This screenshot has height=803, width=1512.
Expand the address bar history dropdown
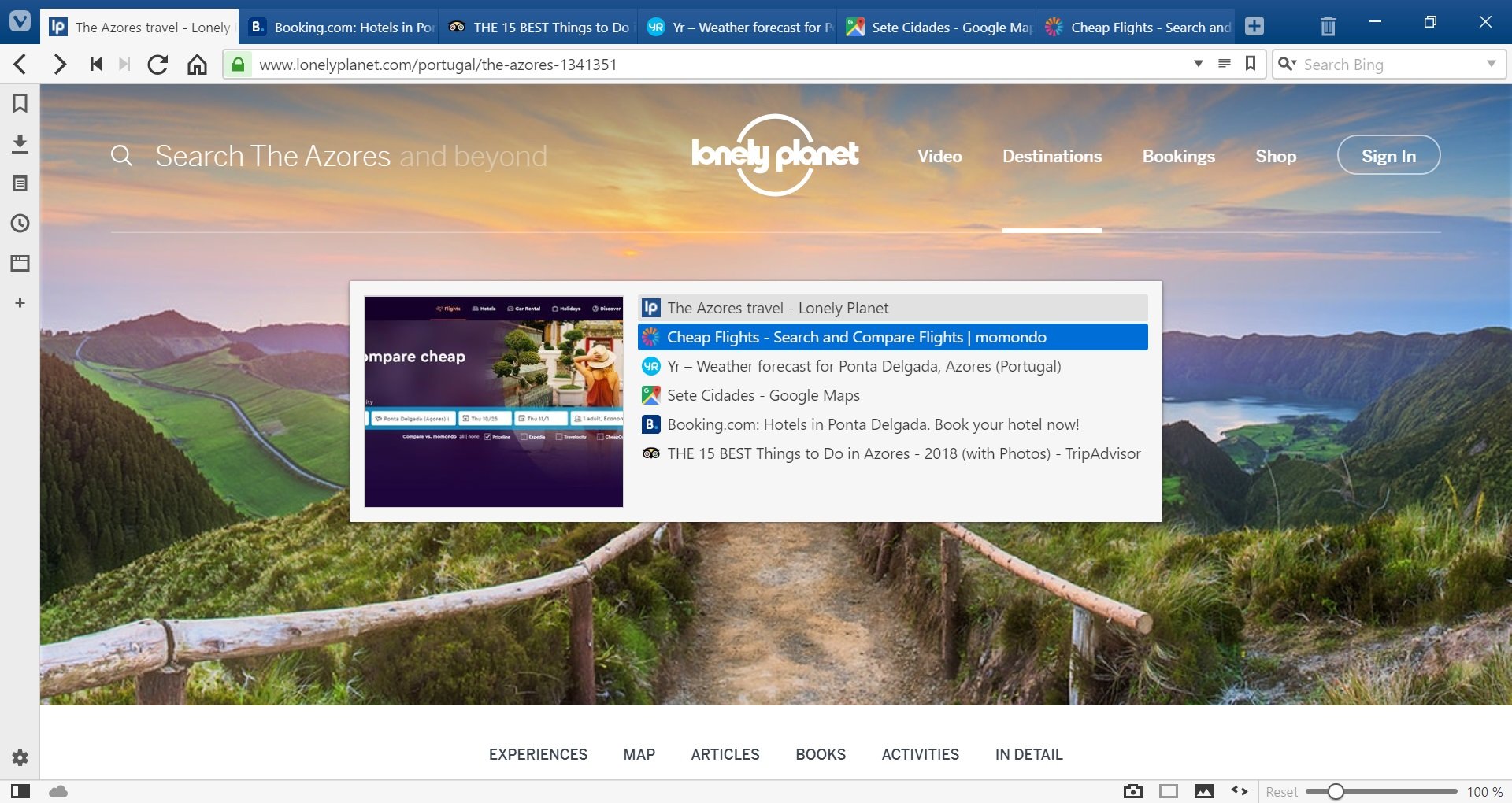tap(1199, 64)
